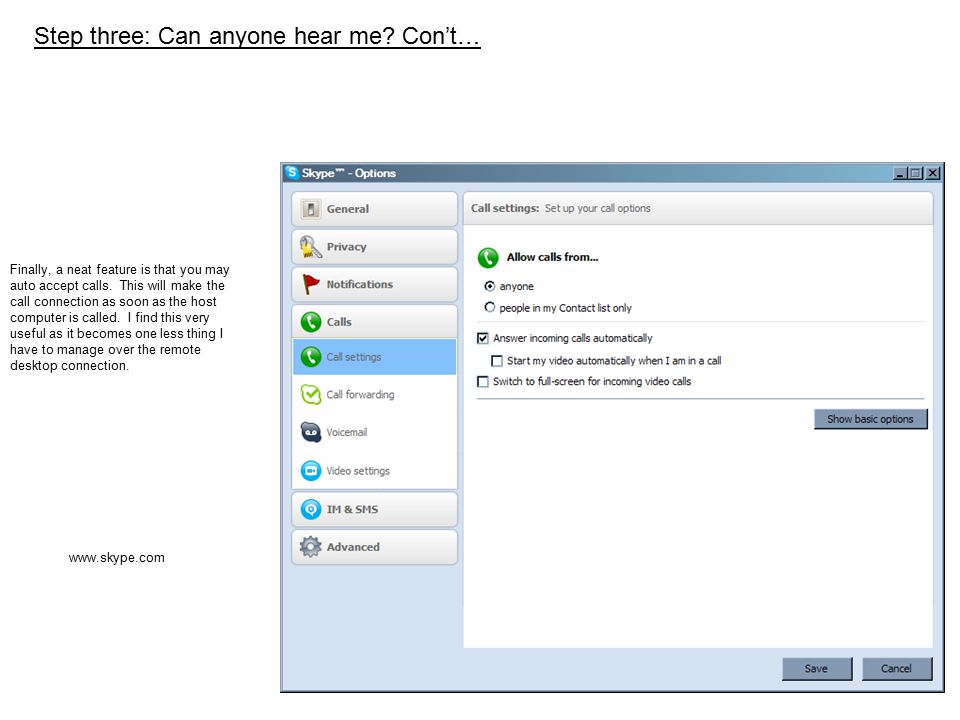Minimize the Skype Options window
Screen dimensions: 960x720
click(x=900, y=173)
